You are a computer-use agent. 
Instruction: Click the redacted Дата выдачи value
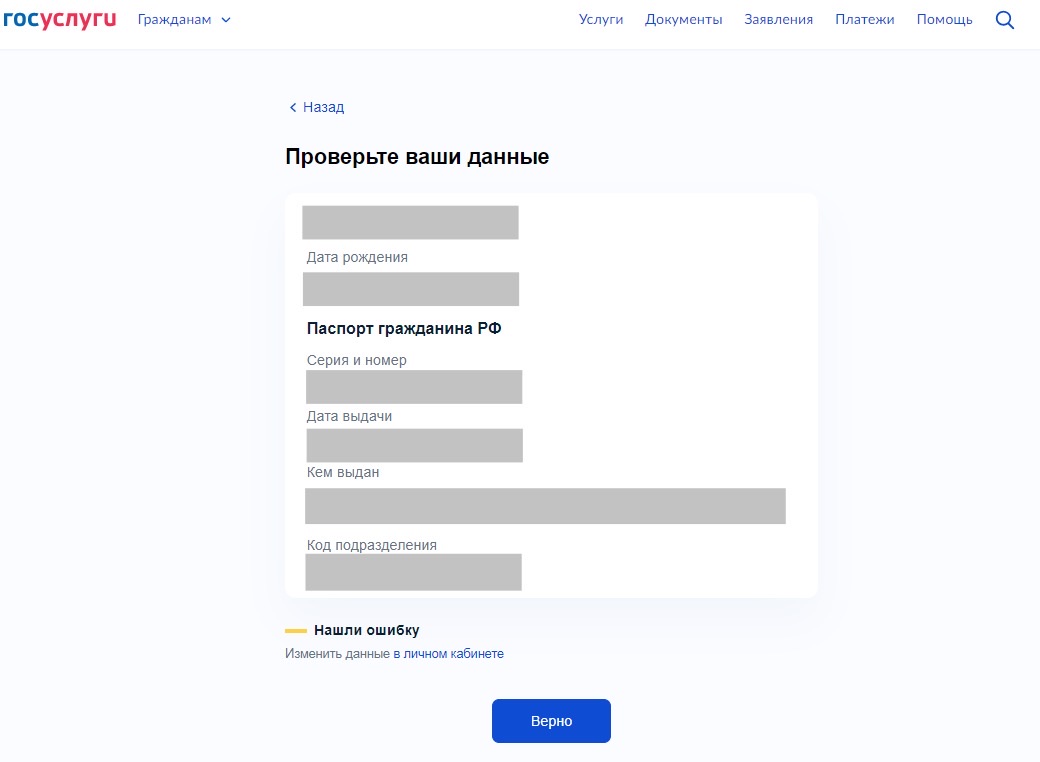413,445
